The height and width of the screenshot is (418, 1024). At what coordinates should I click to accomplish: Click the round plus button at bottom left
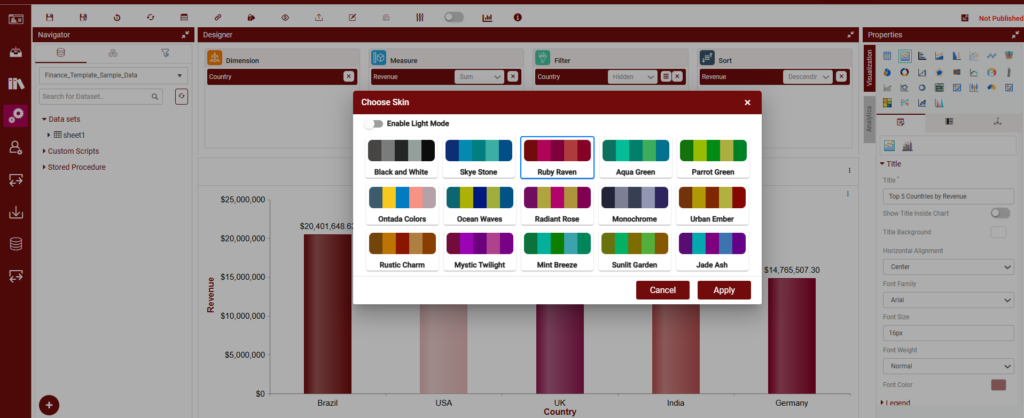tap(50, 405)
